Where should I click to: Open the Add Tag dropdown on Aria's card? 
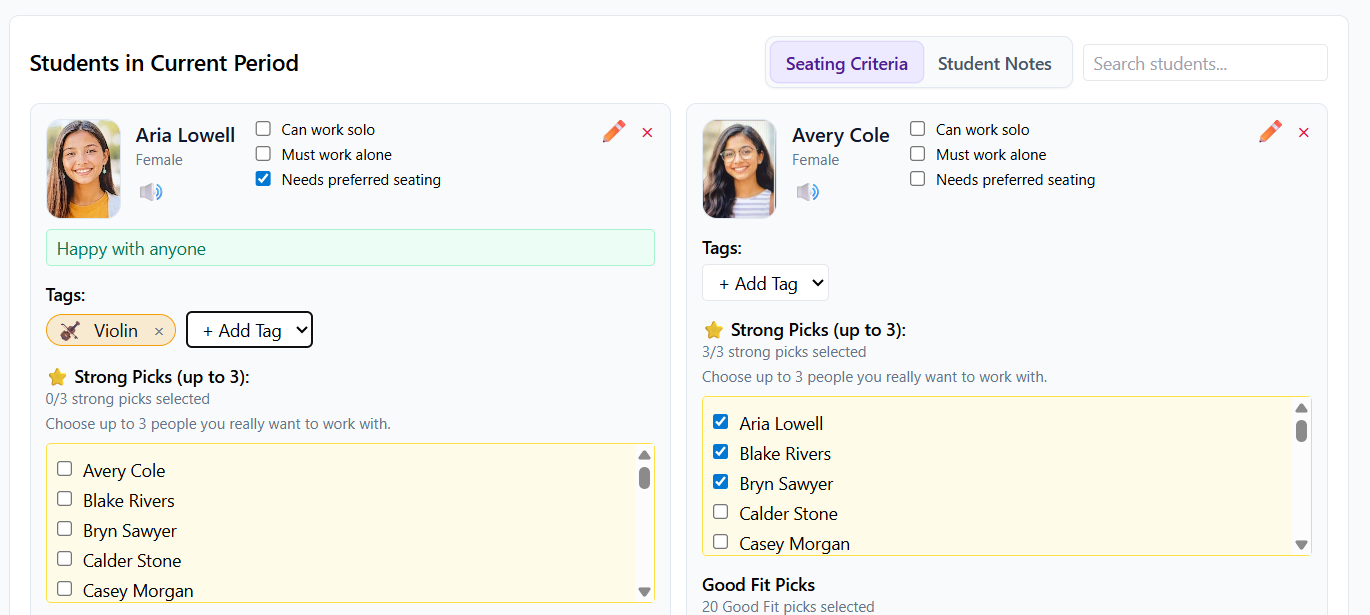click(249, 329)
